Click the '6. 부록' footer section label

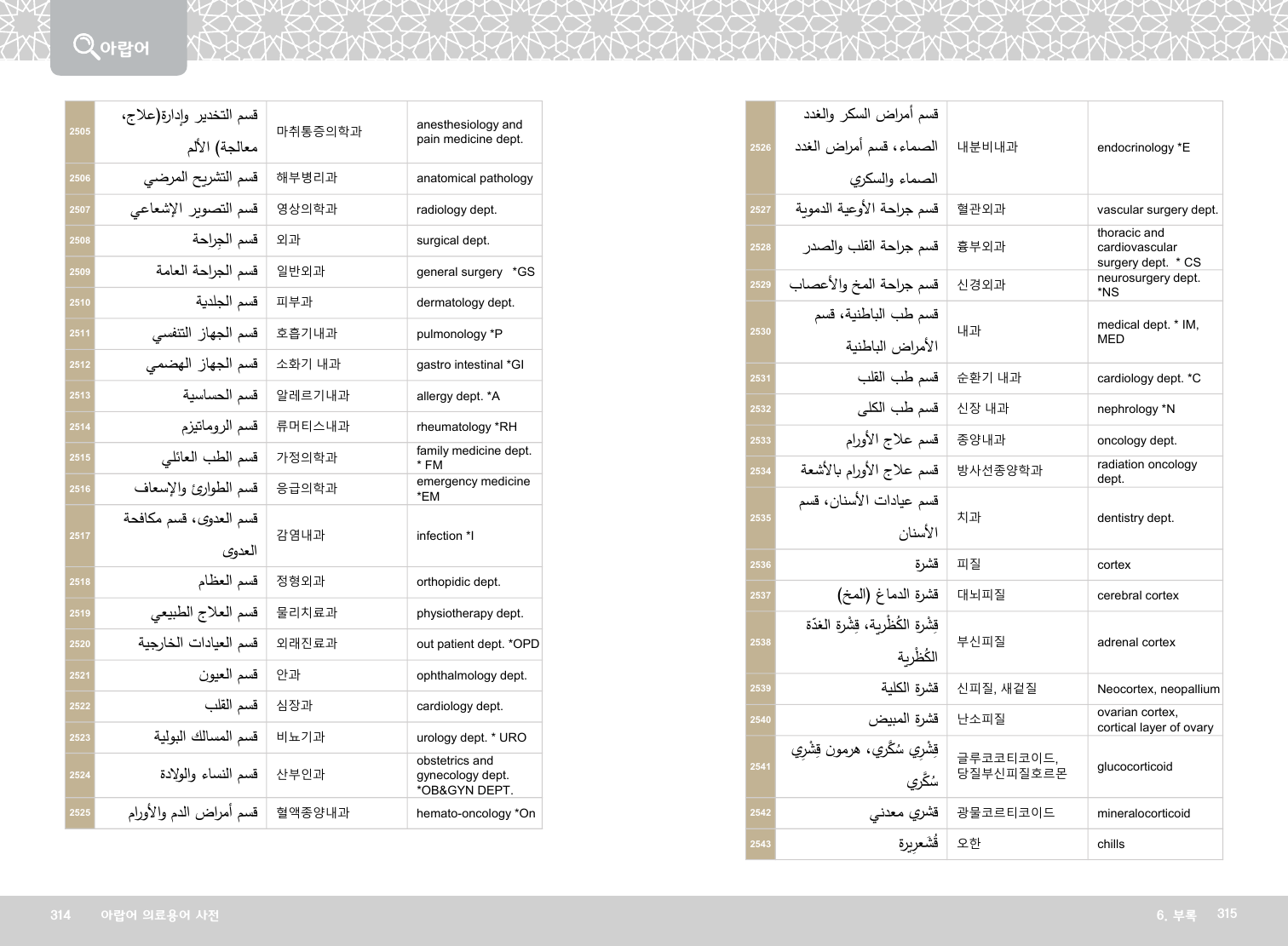pos(1176,915)
